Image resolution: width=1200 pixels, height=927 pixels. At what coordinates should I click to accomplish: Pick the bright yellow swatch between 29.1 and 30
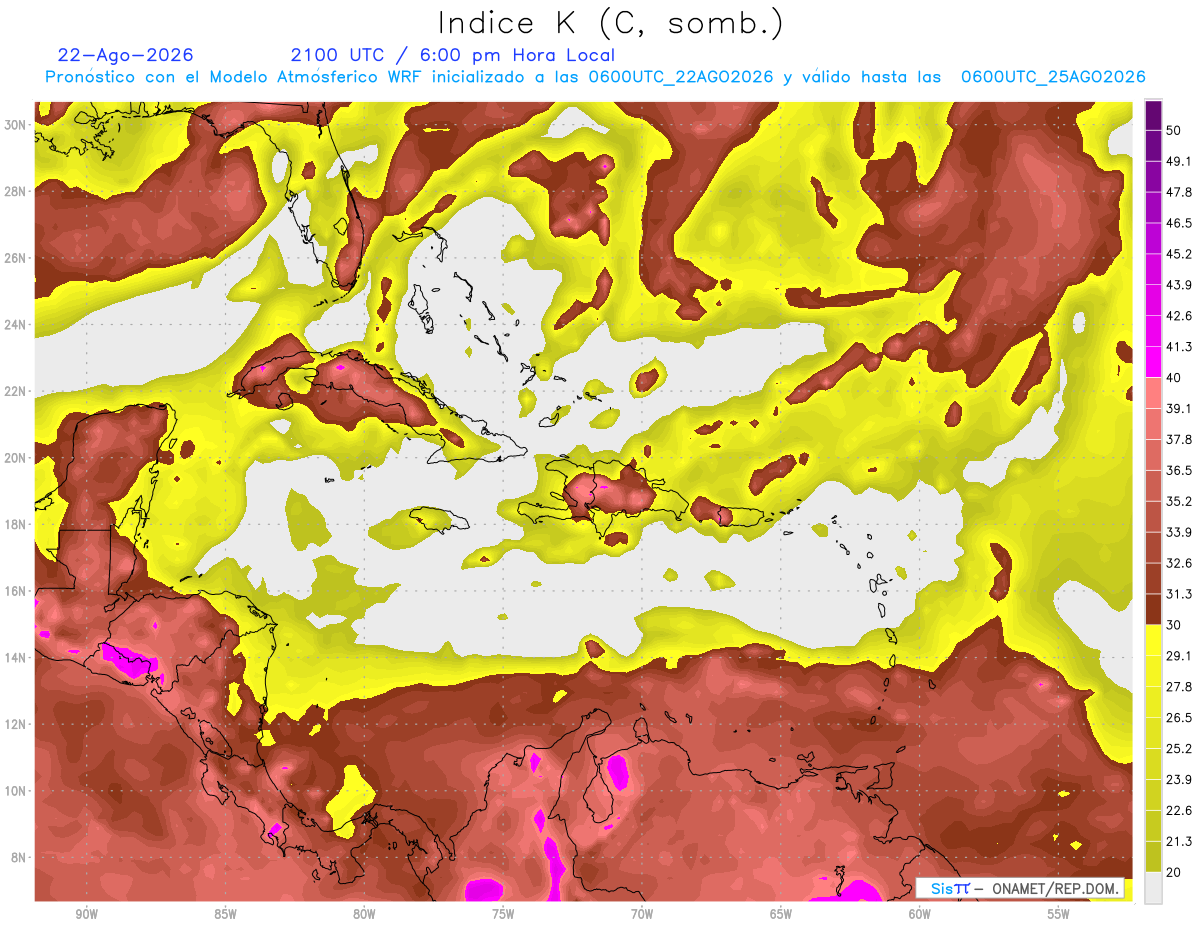(1153, 640)
